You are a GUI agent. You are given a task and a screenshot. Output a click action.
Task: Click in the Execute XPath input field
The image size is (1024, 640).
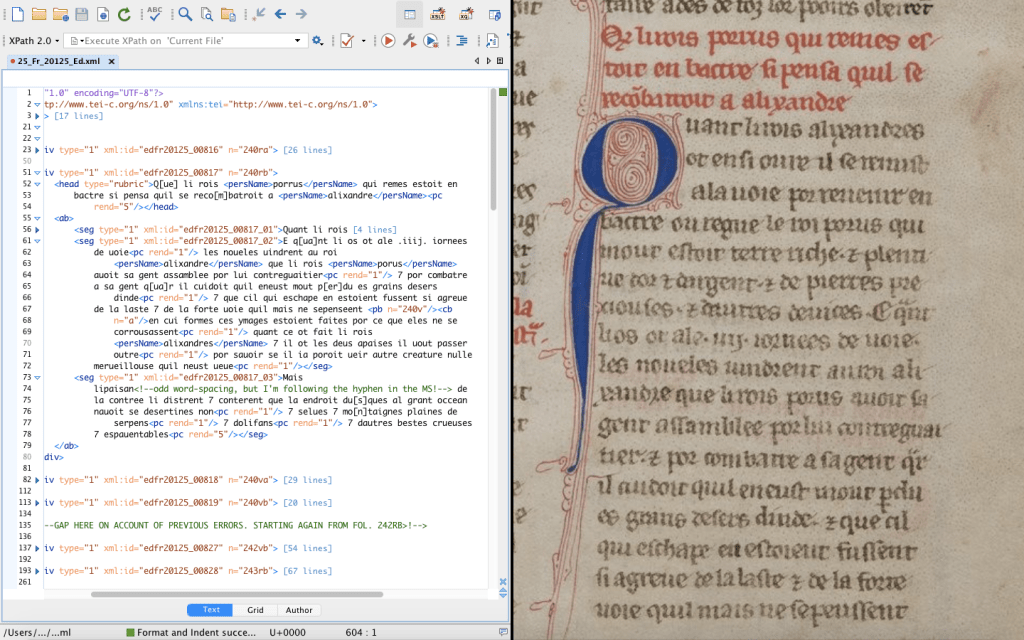pyautogui.click(x=180, y=41)
